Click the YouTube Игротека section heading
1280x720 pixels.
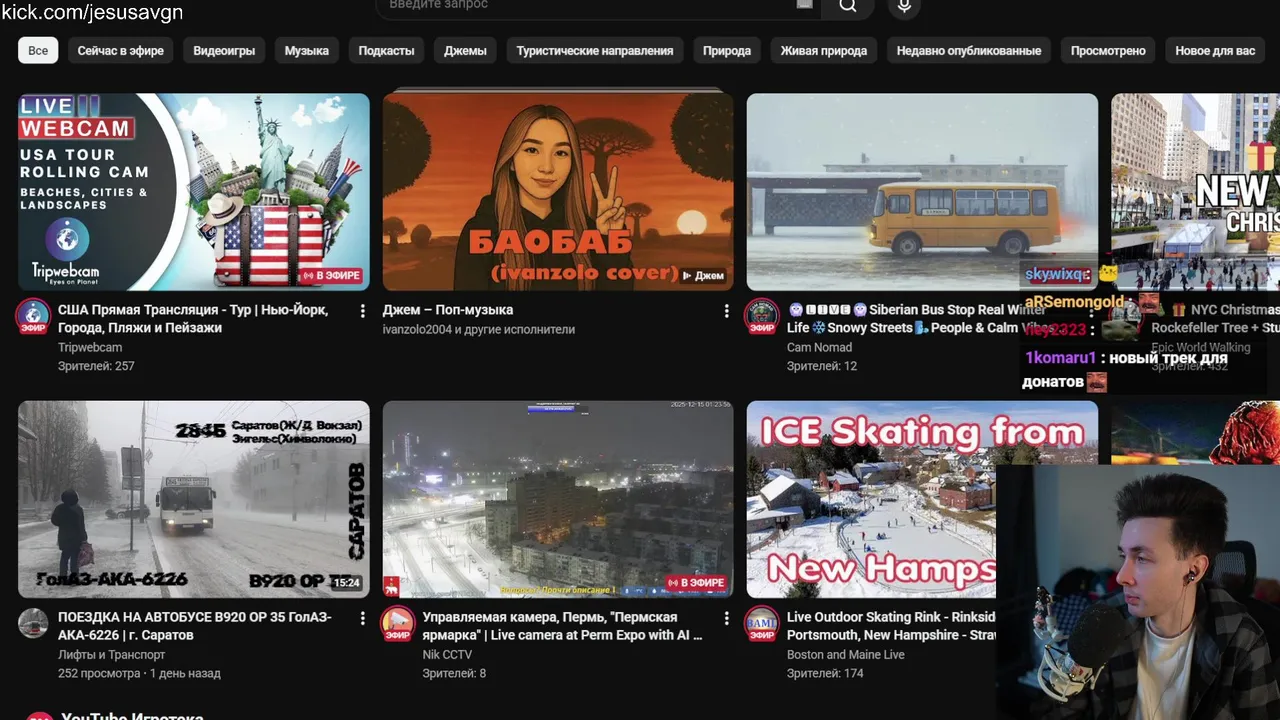(x=132, y=716)
